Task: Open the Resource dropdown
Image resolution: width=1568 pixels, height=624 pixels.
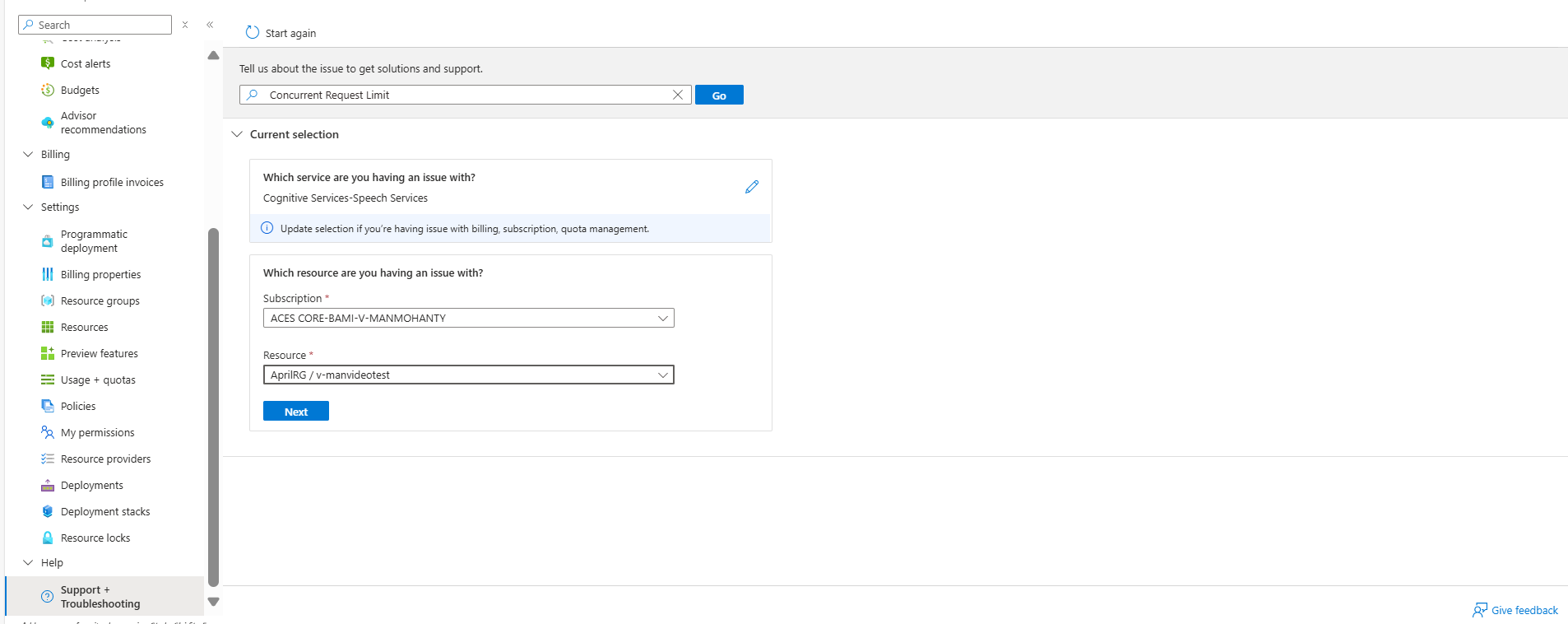Action: [x=469, y=375]
